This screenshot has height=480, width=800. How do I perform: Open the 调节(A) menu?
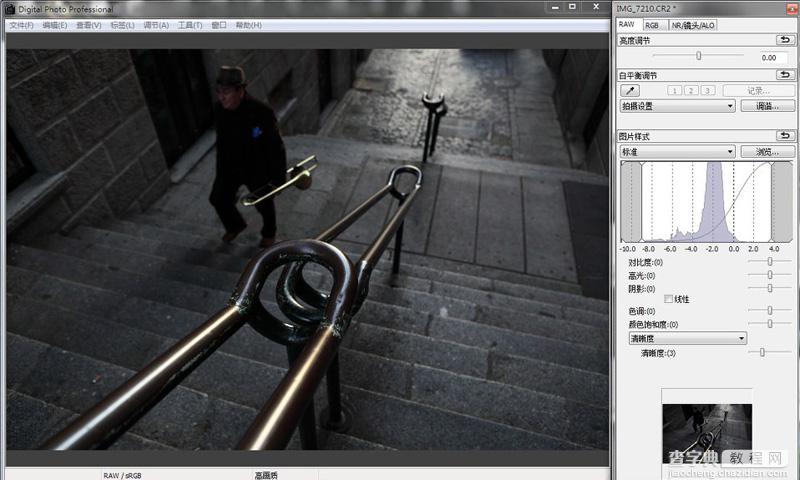(156, 25)
